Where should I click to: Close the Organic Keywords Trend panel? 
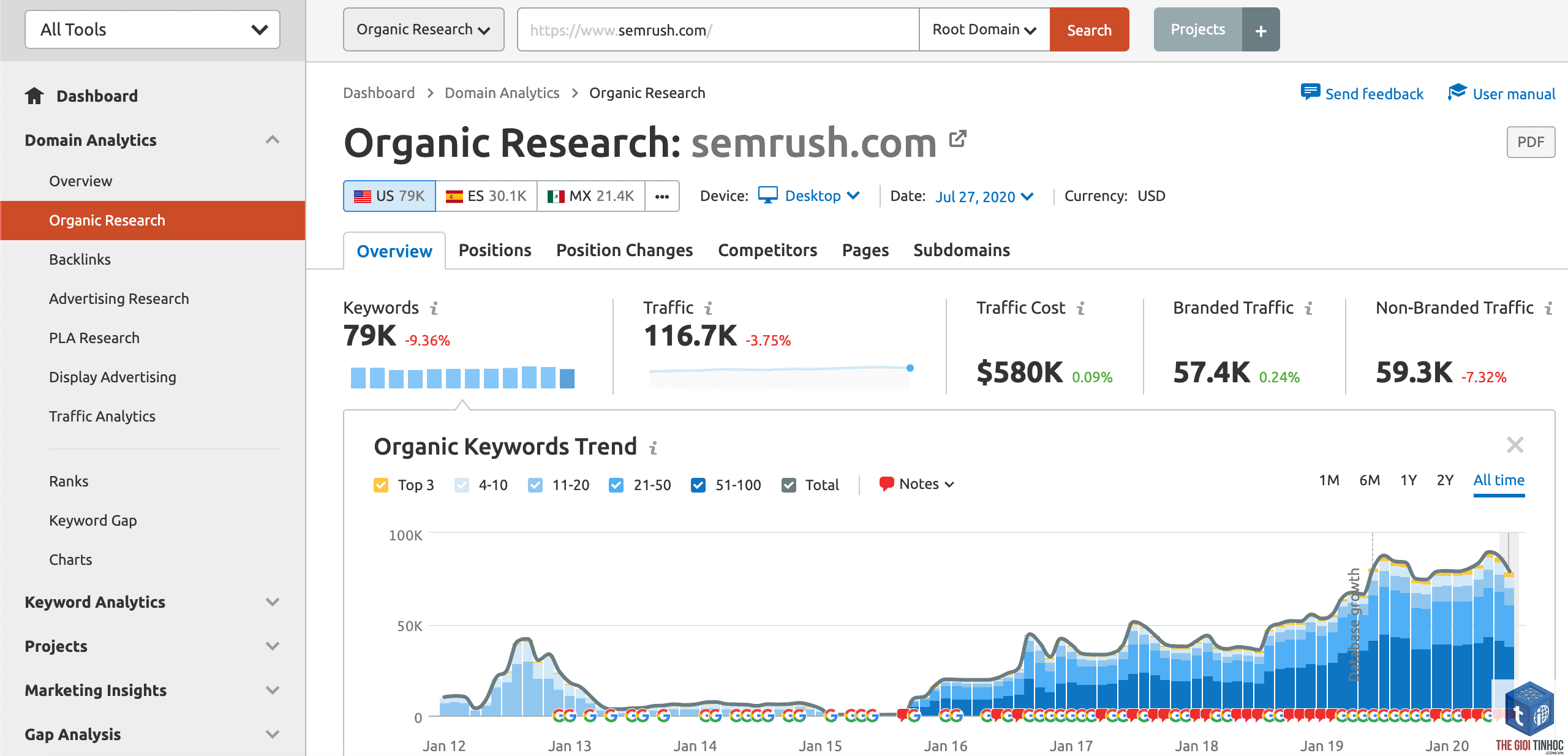pos(1515,445)
